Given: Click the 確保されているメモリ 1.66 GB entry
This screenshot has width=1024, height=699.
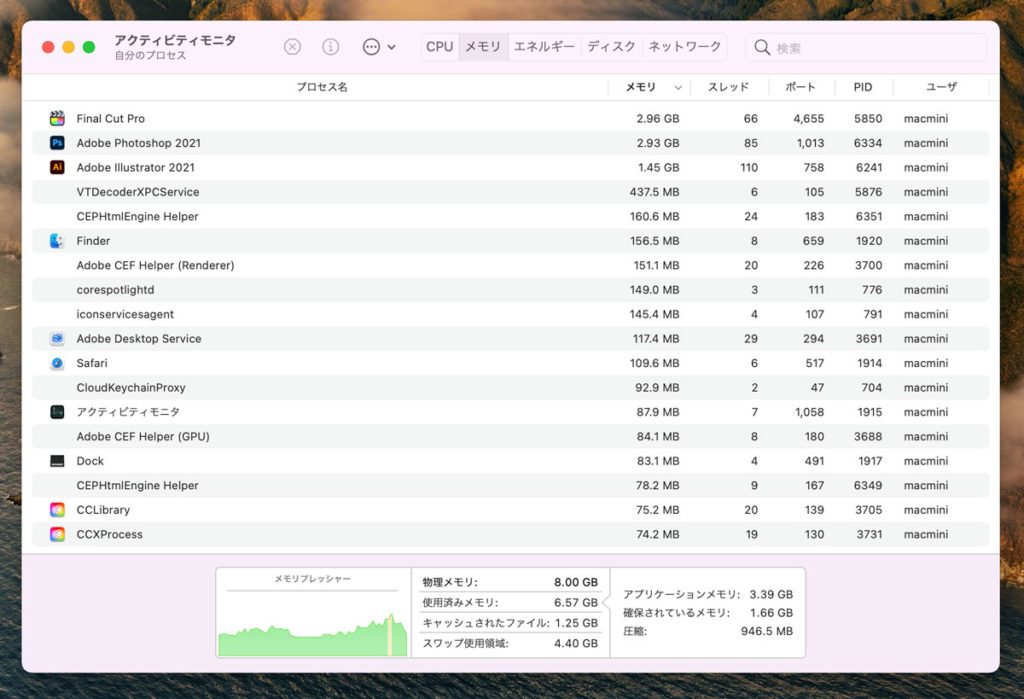Looking at the screenshot, I should click(708, 613).
